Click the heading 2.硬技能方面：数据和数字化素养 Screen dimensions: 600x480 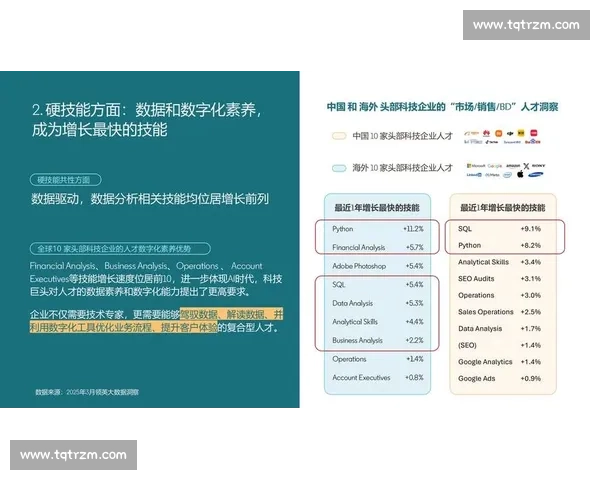click(146, 110)
